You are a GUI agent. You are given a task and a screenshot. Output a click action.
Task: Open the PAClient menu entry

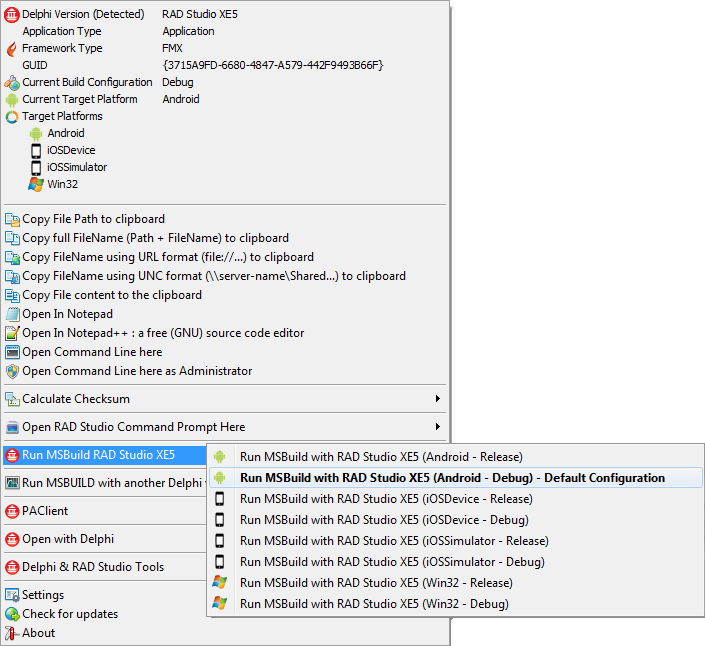(105, 511)
